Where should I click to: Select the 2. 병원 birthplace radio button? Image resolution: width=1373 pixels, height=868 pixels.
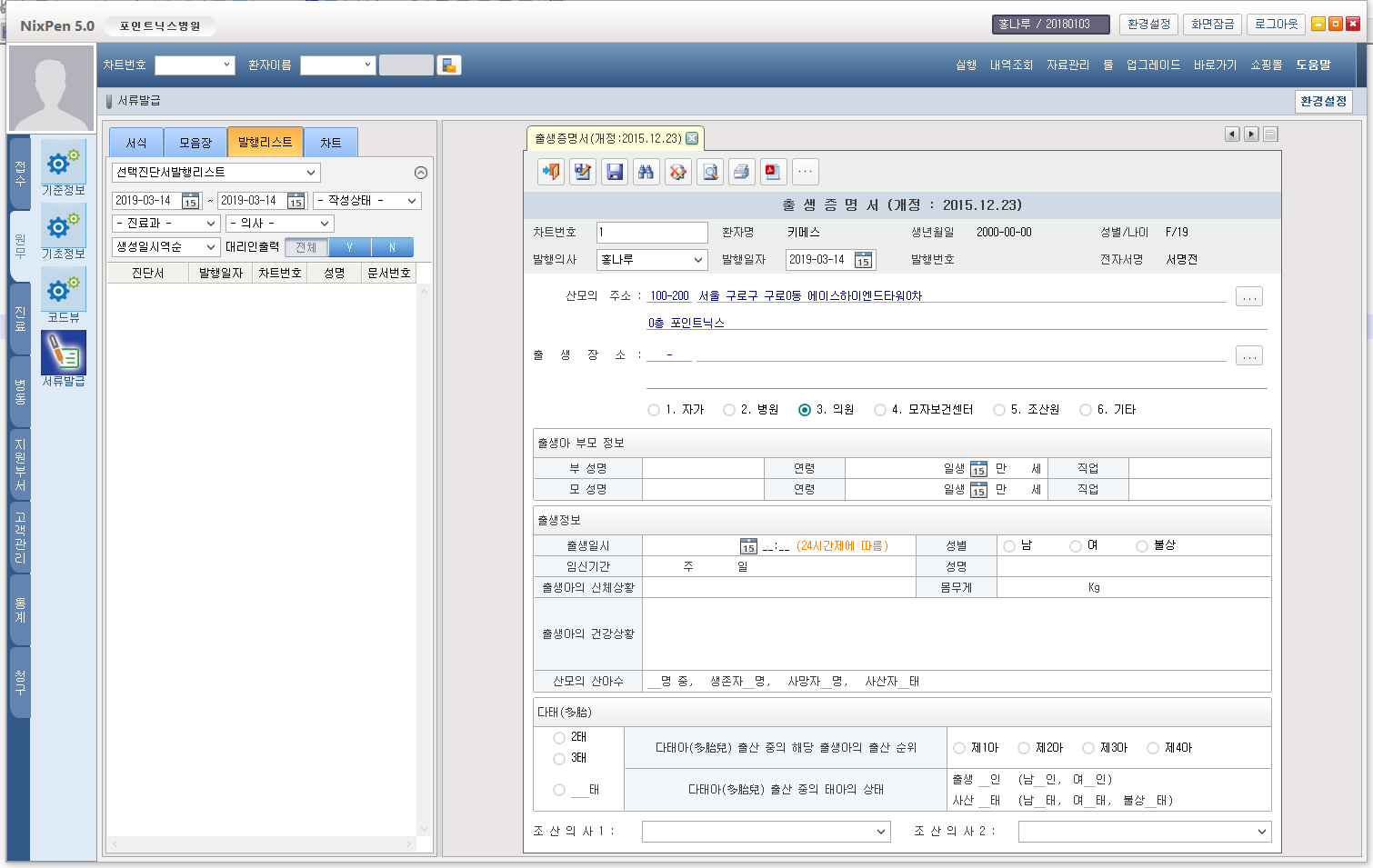click(x=729, y=410)
